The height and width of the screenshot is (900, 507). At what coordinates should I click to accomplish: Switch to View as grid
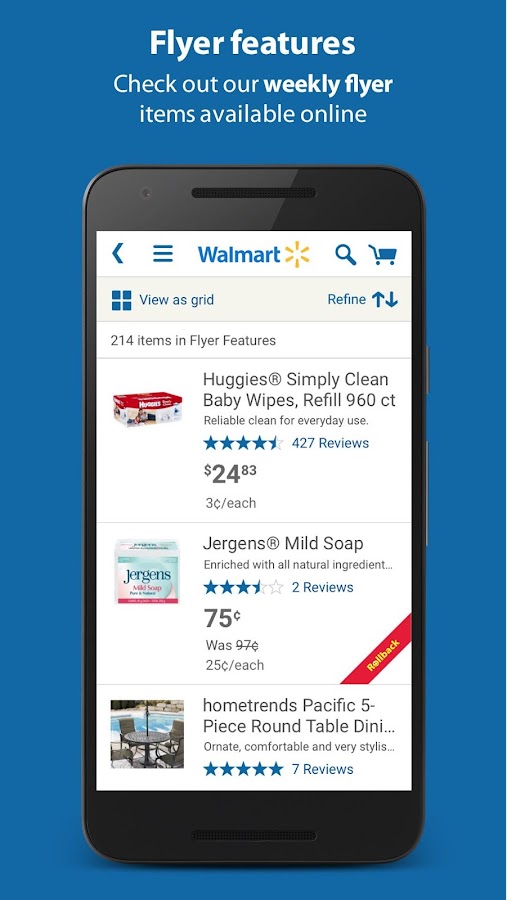tap(176, 300)
